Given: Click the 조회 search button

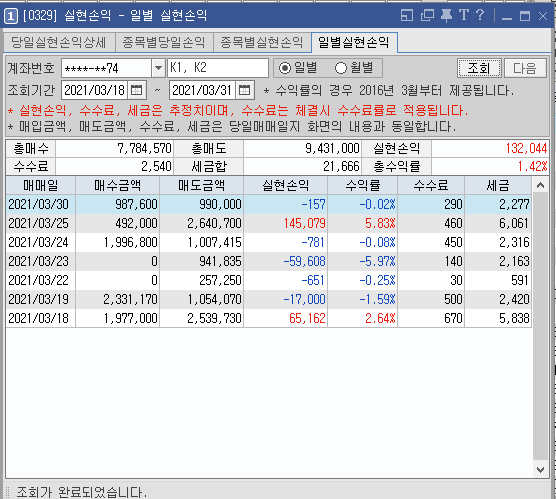Looking at the screenshot, I should (x=479, y=68).
